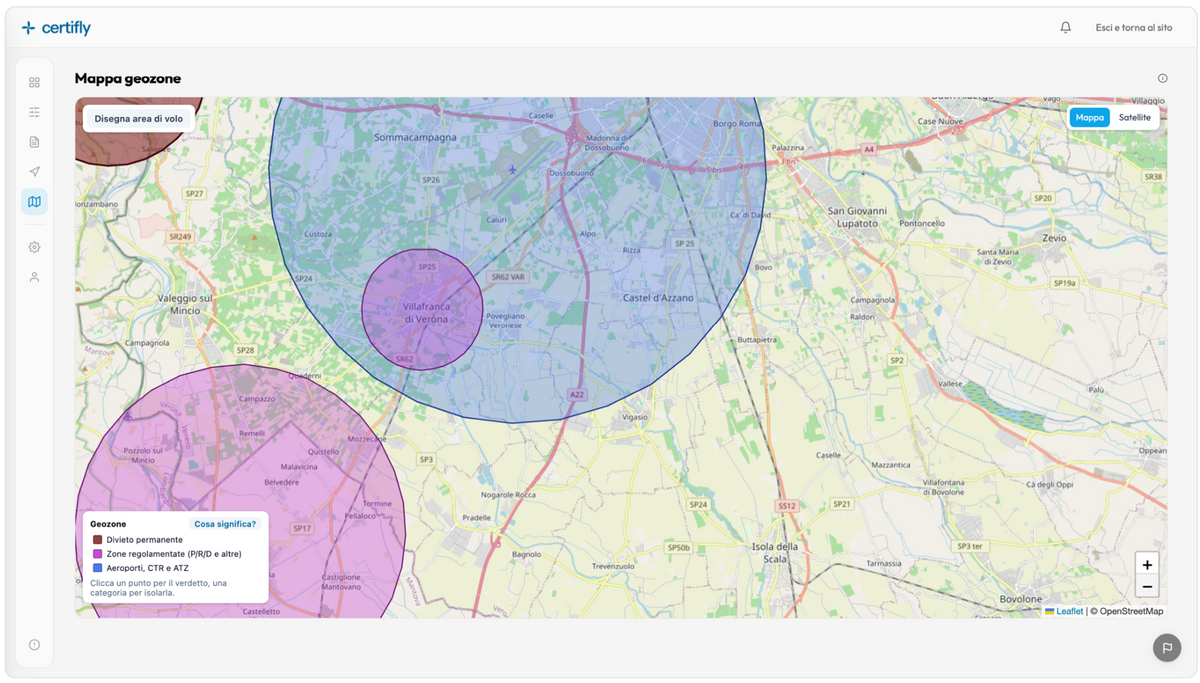Image resolution: width=1200 pixels, height=683 pixels.
Task: Click the Zevio label on the map
Action: click(x=1054, y=239)
